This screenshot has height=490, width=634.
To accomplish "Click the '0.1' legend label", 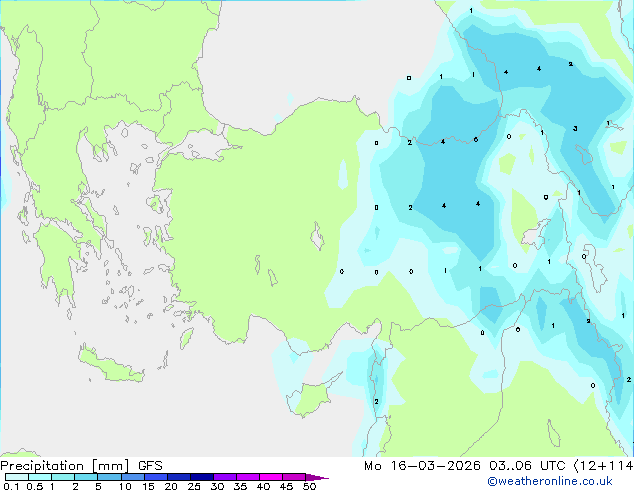I will tap(11, 486).
